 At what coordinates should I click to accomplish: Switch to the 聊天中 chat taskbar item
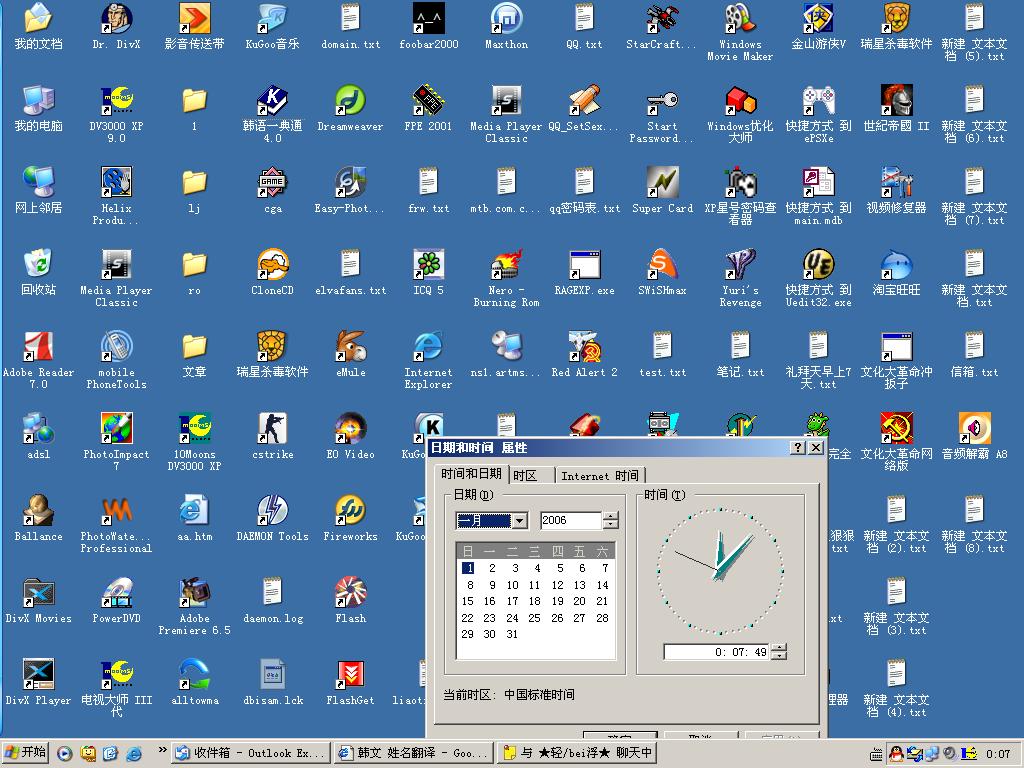[x=577, y=753]
